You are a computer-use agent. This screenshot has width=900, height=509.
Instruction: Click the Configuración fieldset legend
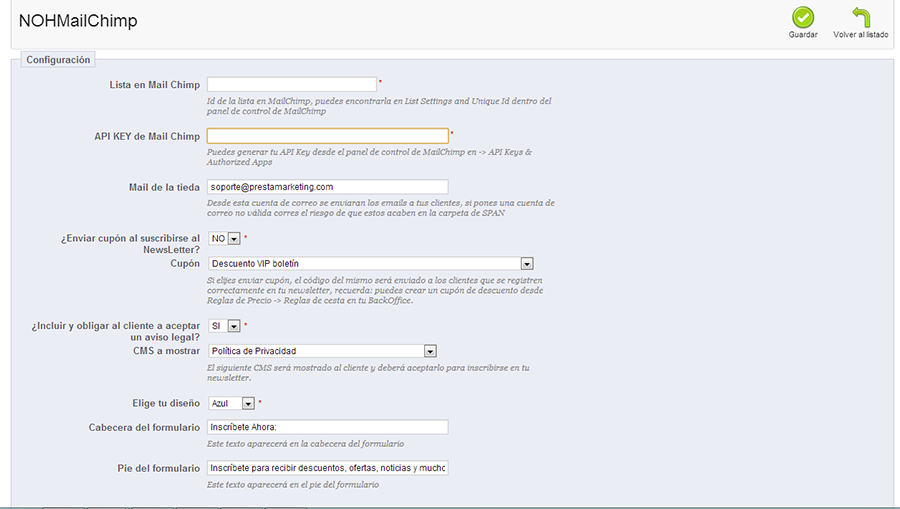58,60
